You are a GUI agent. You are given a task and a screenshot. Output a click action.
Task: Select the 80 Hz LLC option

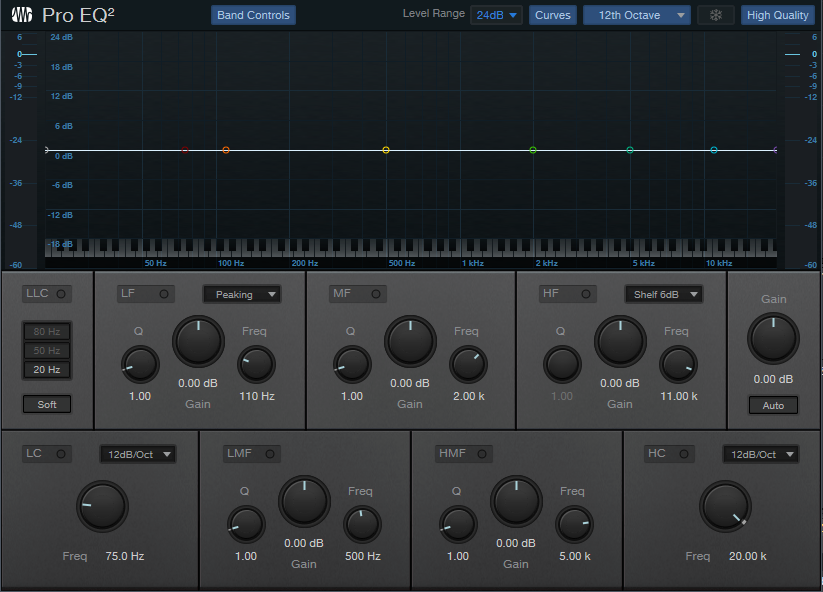tap(47, 332)
